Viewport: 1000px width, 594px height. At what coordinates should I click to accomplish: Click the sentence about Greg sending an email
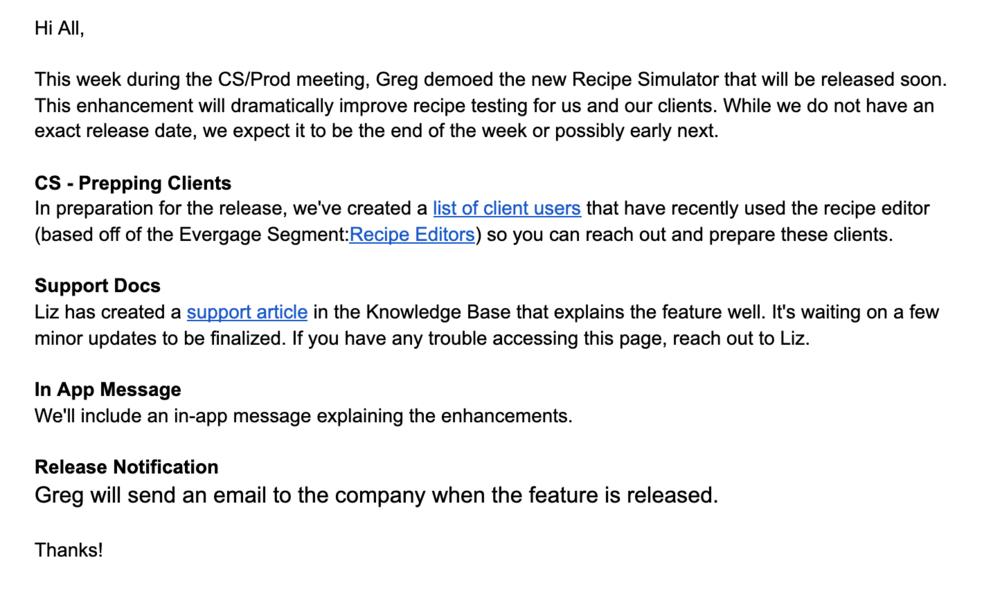(376, 495)
